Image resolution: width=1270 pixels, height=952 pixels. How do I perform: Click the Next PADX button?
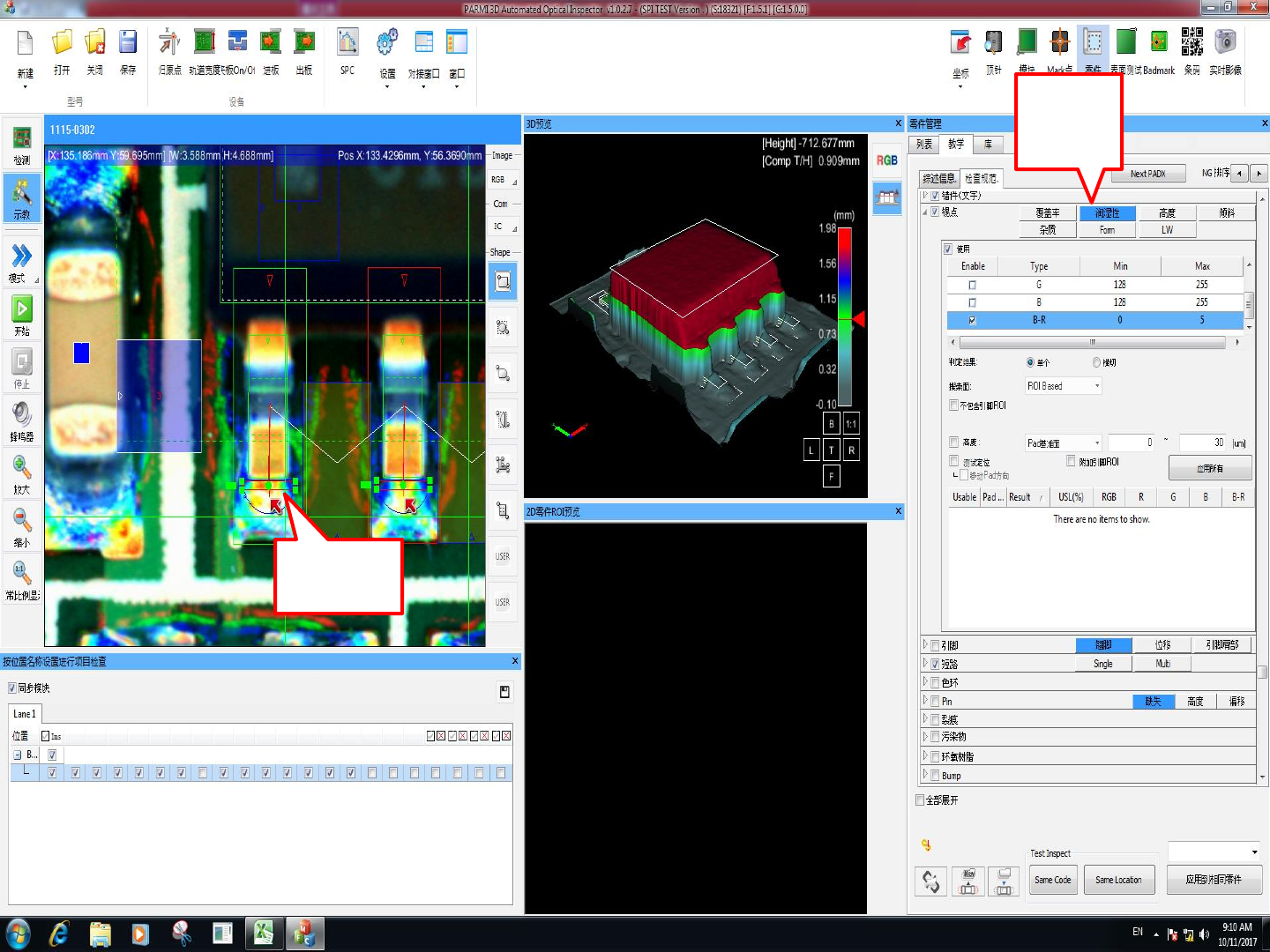point(1147,174)
